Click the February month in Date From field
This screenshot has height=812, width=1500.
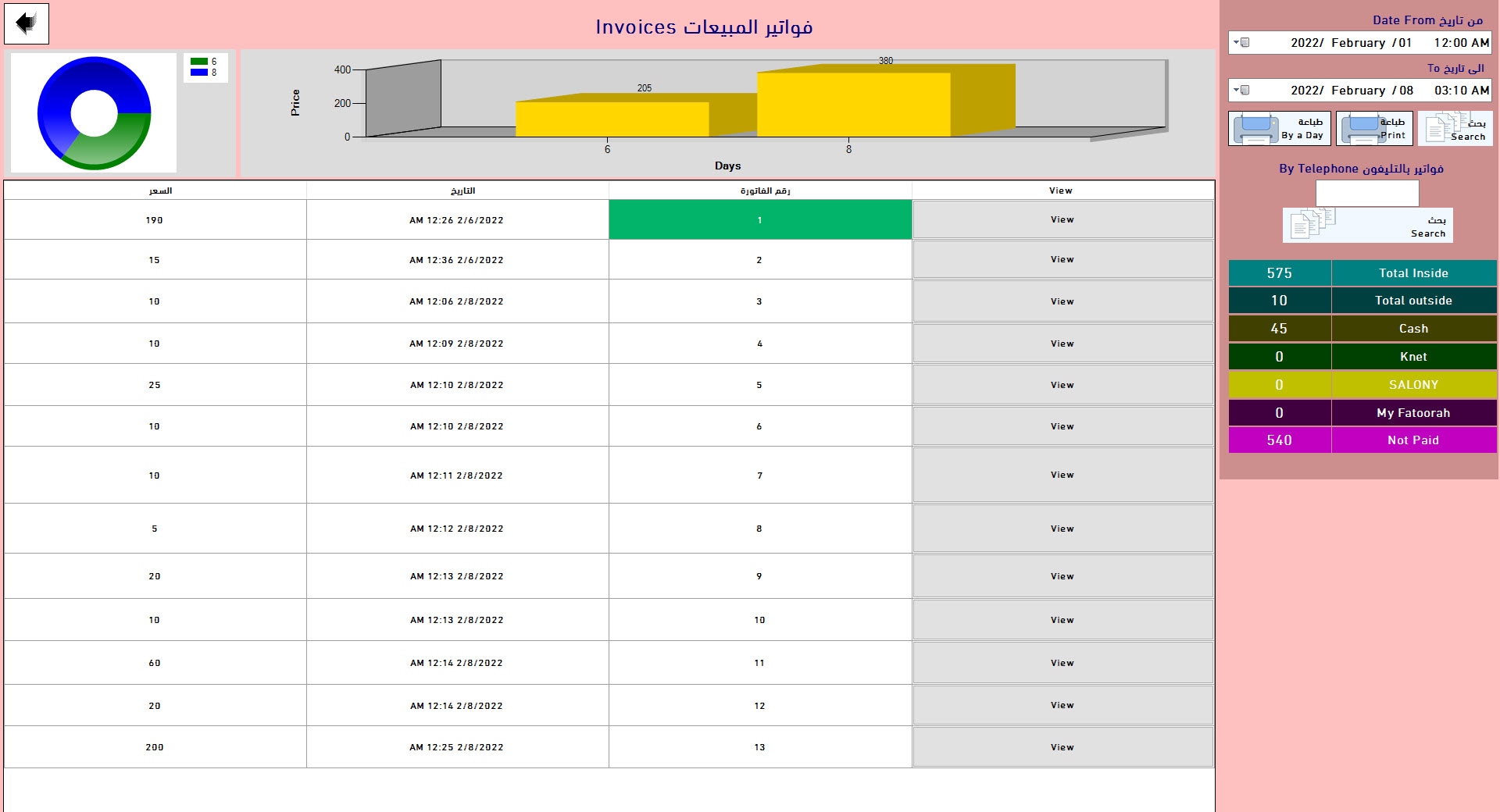pyautogui.click(x=1358, y=43)
